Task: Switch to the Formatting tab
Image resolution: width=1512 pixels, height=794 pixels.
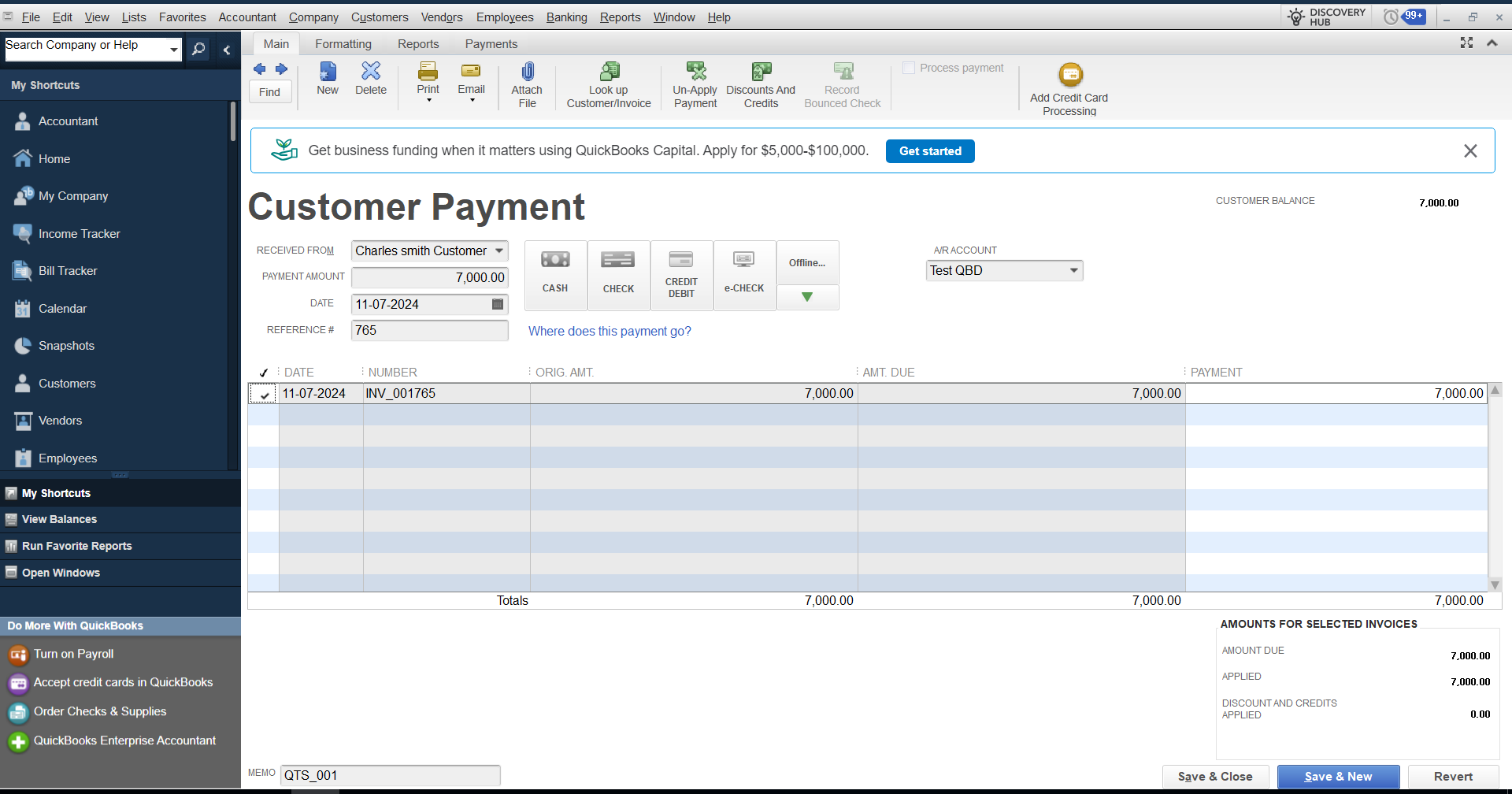Action: point(343,44)
